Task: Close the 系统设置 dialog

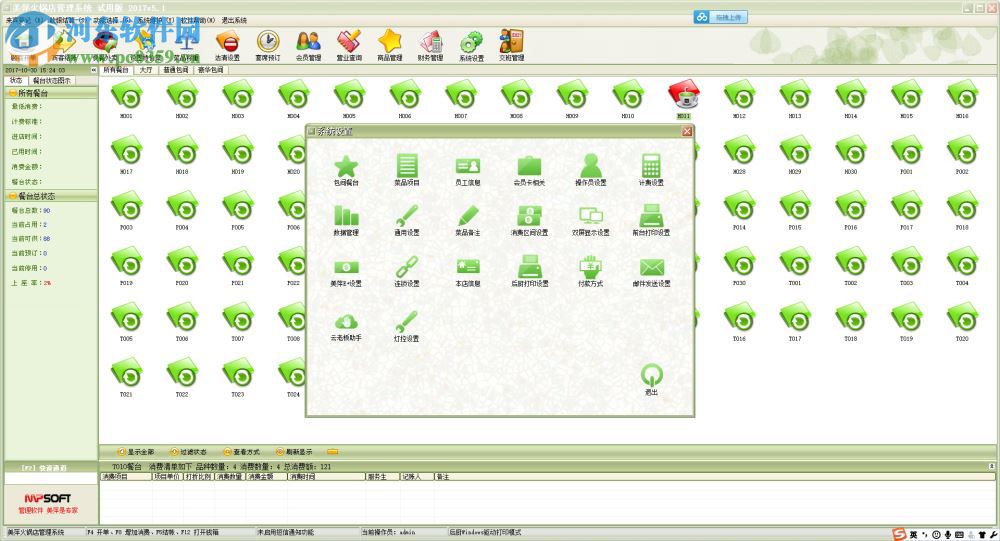Action: click(x=687, y=131)
